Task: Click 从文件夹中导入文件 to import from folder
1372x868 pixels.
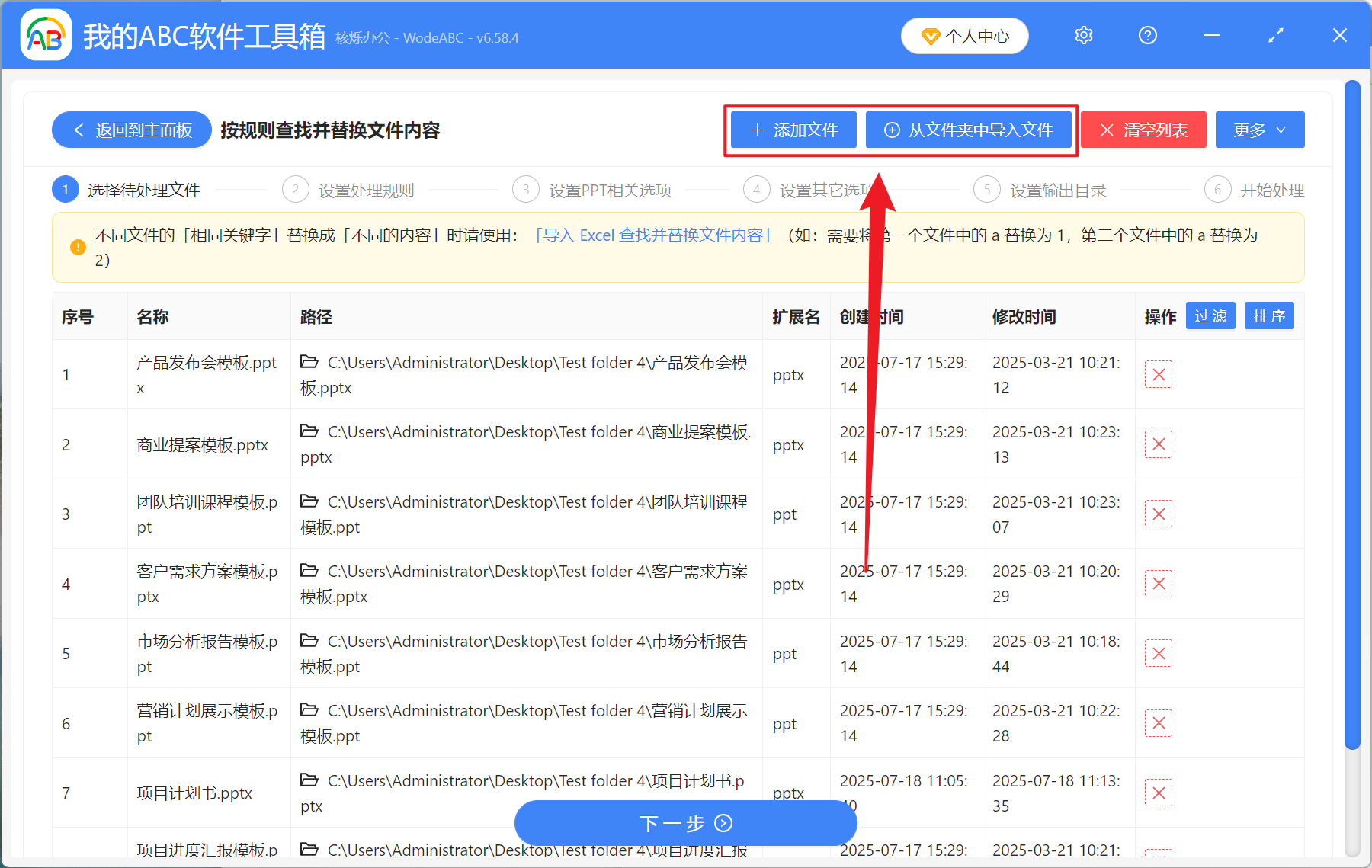Action: coord(969,130)
